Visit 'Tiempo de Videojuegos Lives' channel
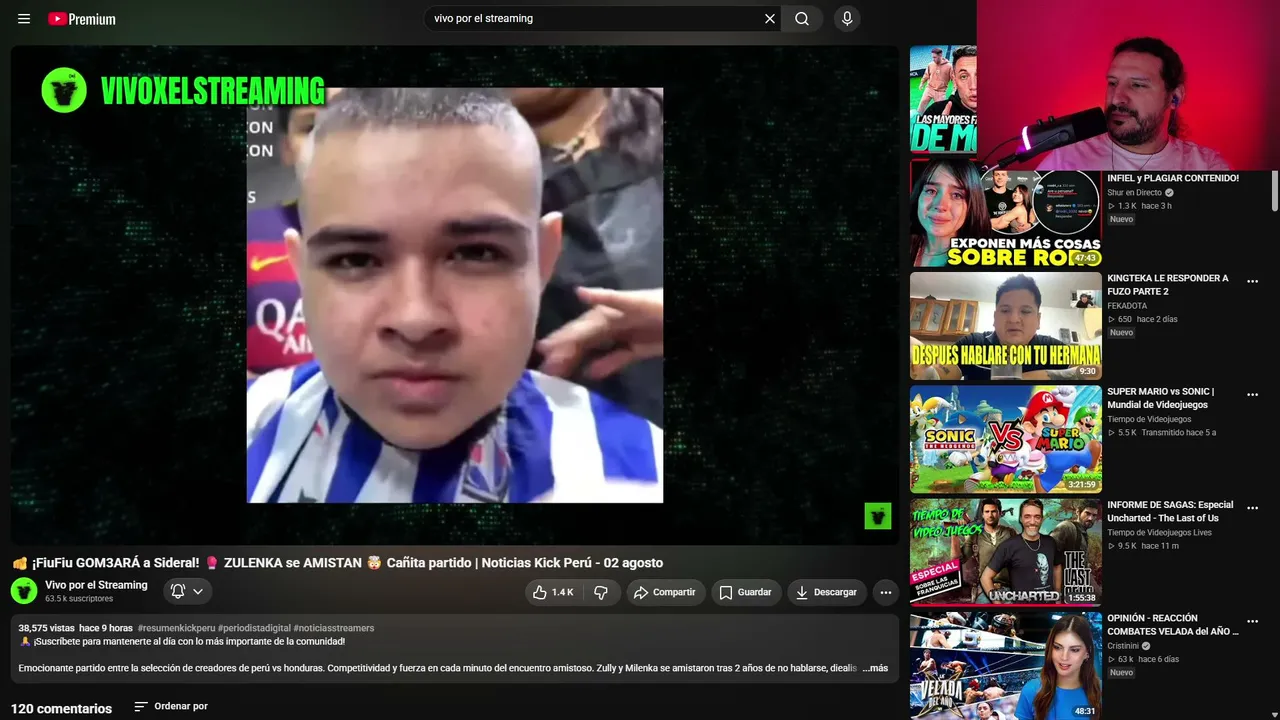Screen dimensions: 1280x720 point(1159,532)
